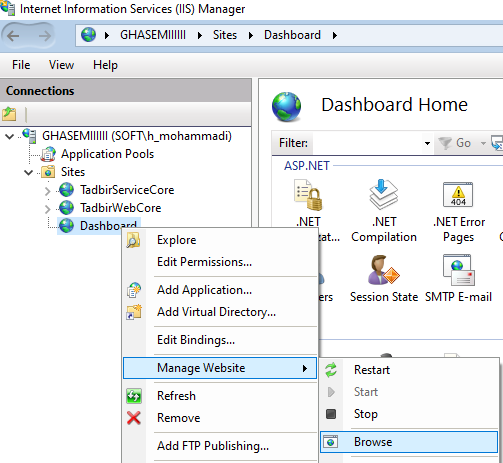503x463 pixels.
Task: Click the Dashboard Home globe icon
Action: click(x=286, y=106)
